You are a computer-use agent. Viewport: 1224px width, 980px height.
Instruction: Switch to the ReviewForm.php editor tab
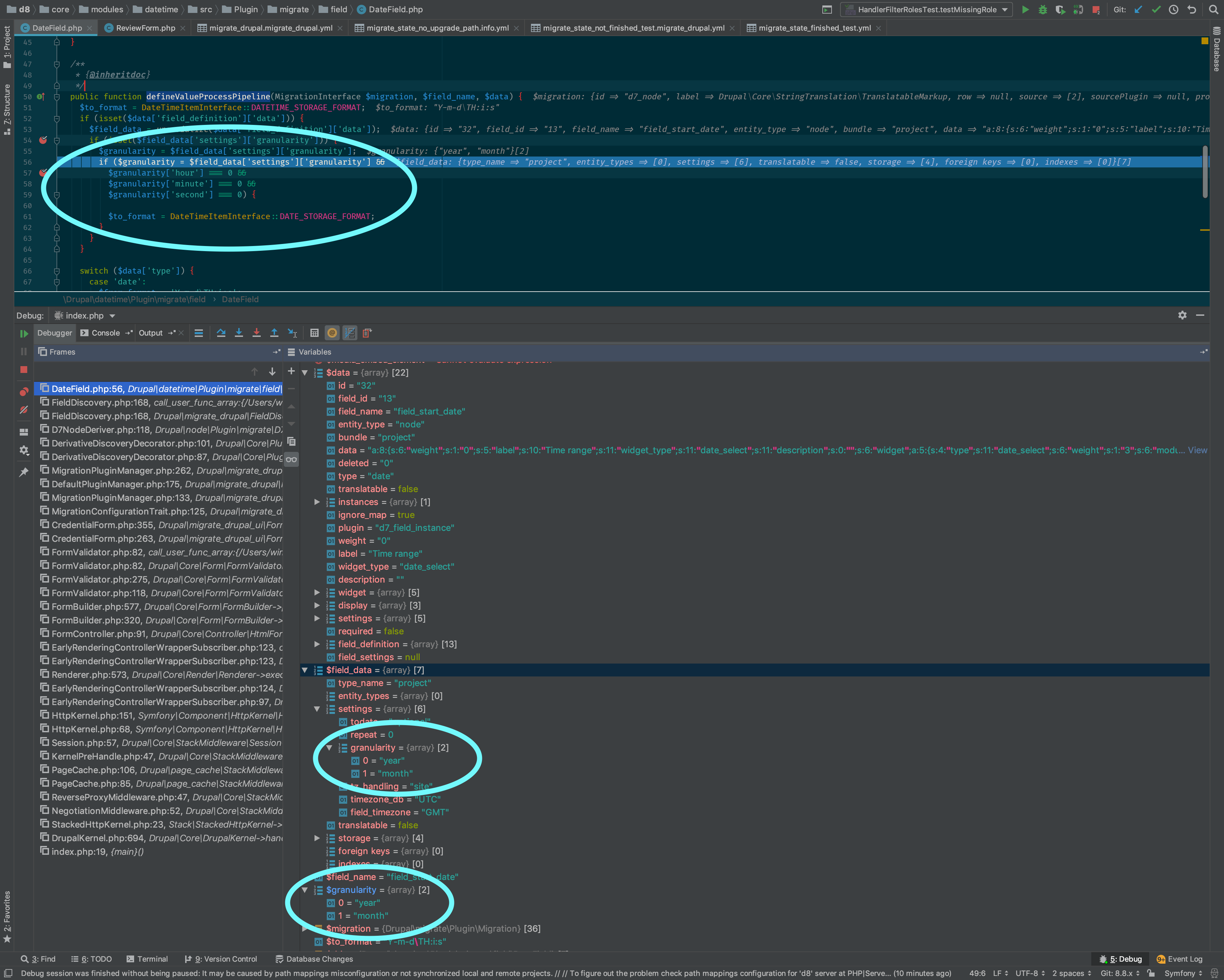pyautogui.click(x=145, y=28)
